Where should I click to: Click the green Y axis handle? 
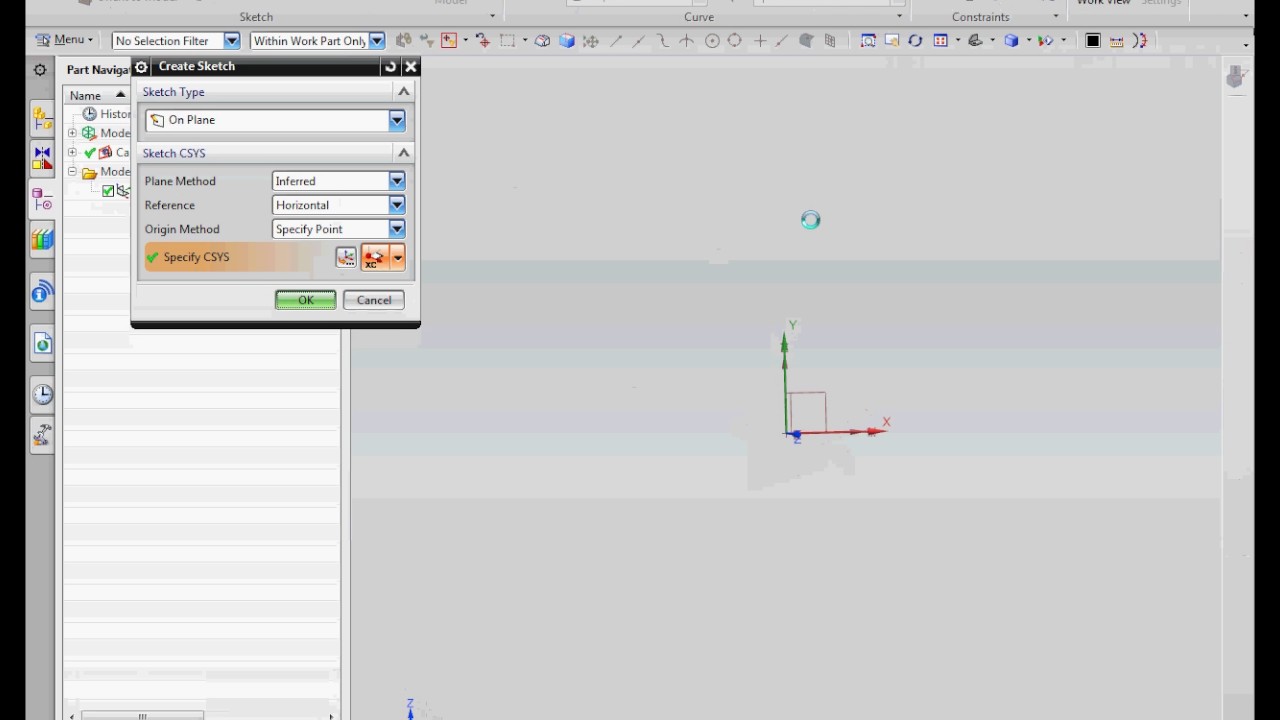(x=784, y=343)
